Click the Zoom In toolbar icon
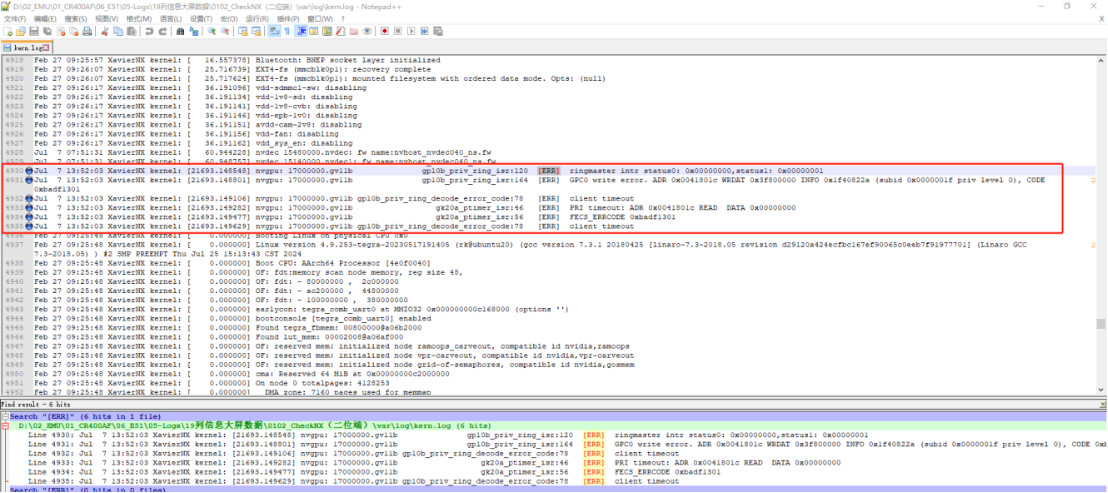1108x493 pixels. [x=211, y=31]
